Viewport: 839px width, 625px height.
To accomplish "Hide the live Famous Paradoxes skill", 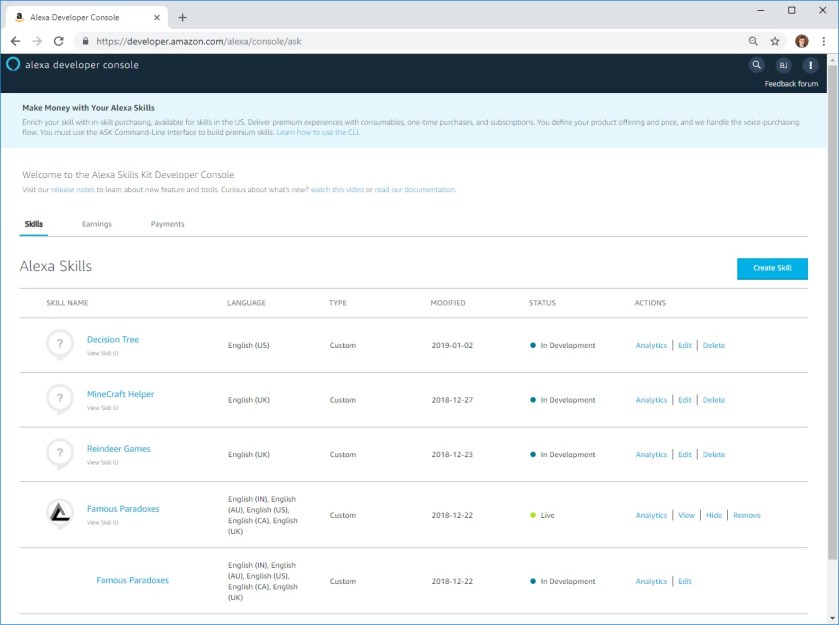I will click(x=714, y=515).
